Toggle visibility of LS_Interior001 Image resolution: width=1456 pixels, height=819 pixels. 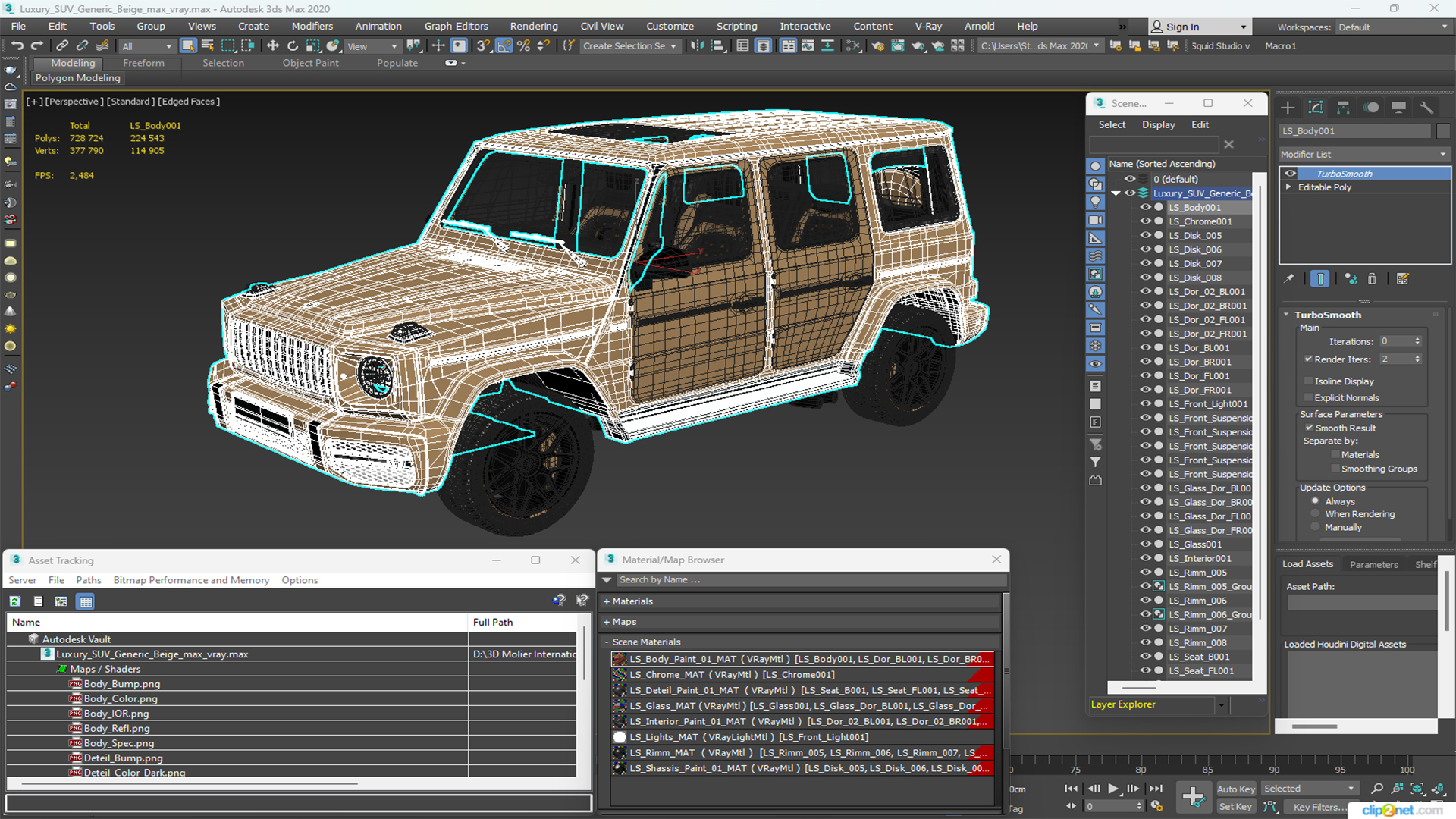[1146, 558]
